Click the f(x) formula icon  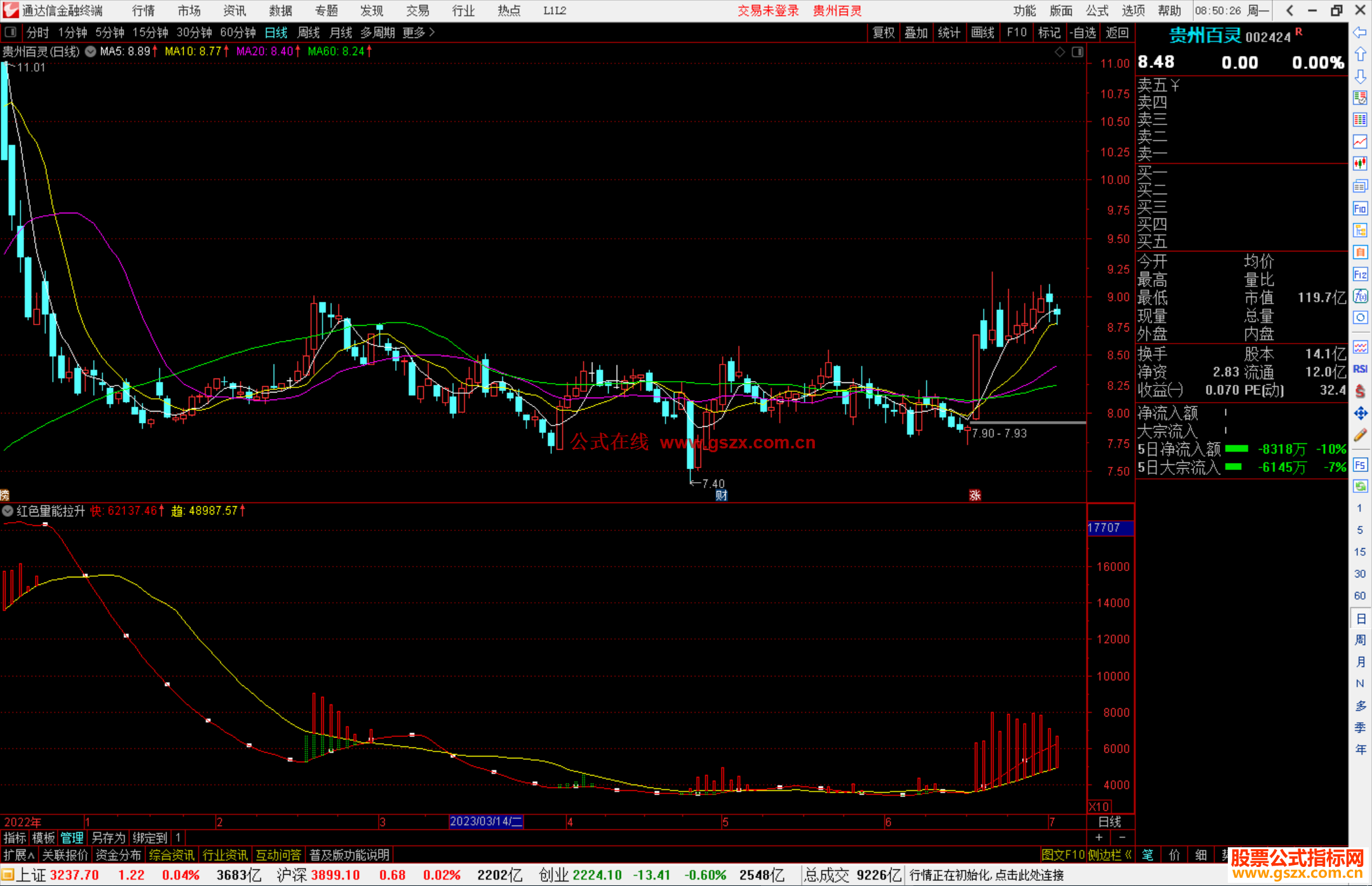(x=1360, y=297)
